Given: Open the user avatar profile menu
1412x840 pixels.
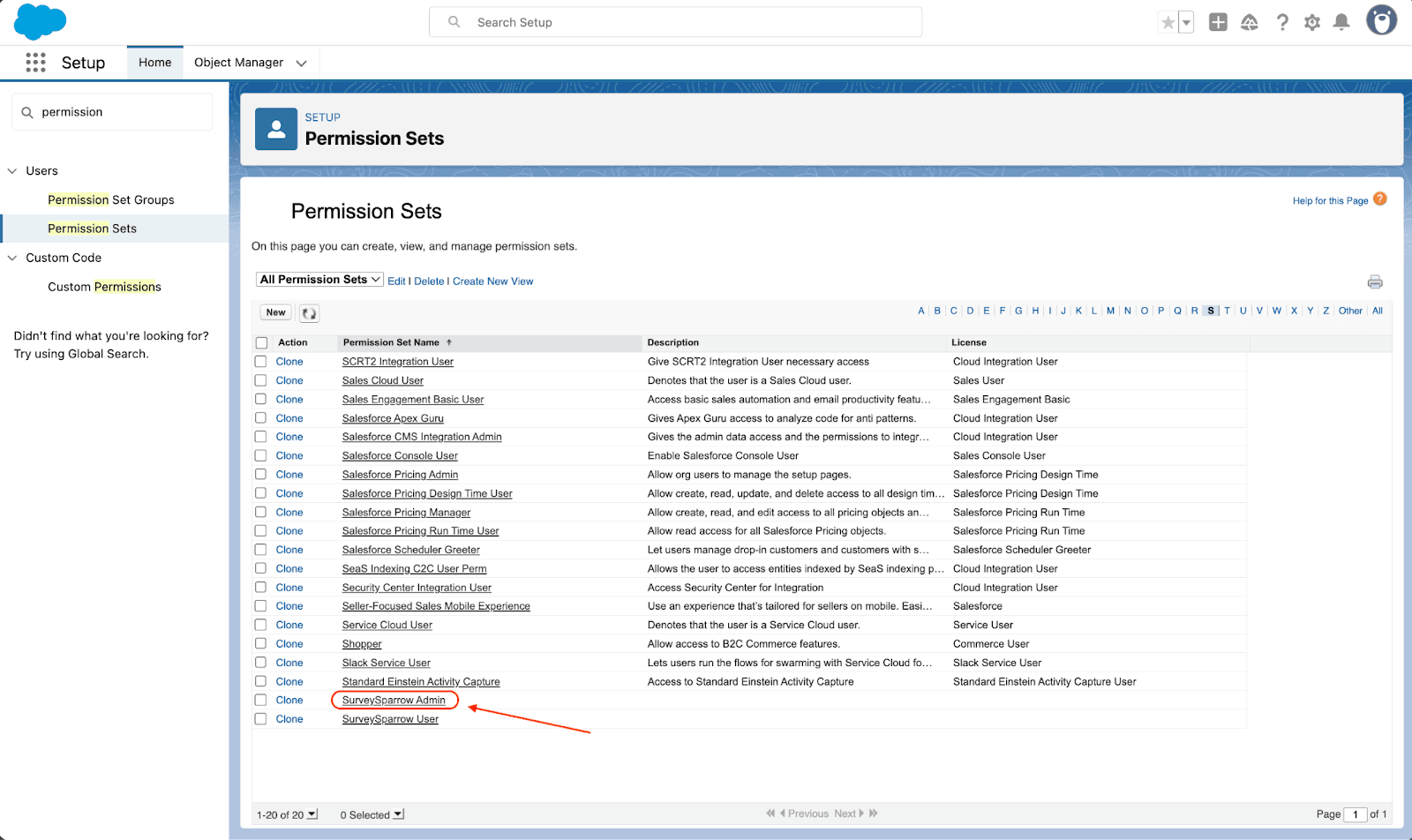Looking at the screenshot, I should [1381, 20].
